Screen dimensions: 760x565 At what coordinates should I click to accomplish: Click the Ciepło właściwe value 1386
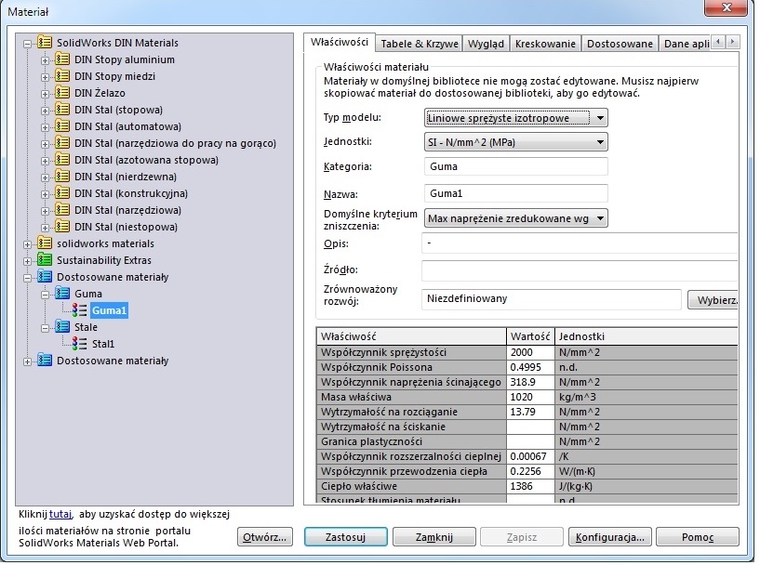pyautogui.click(x=530, y=486)
